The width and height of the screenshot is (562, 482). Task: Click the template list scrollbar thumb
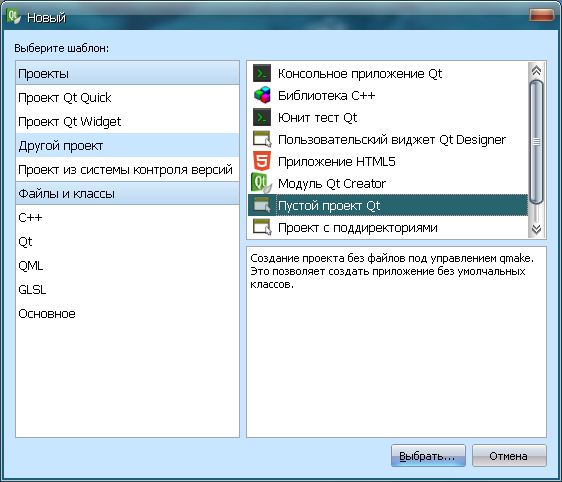[536, 142]
